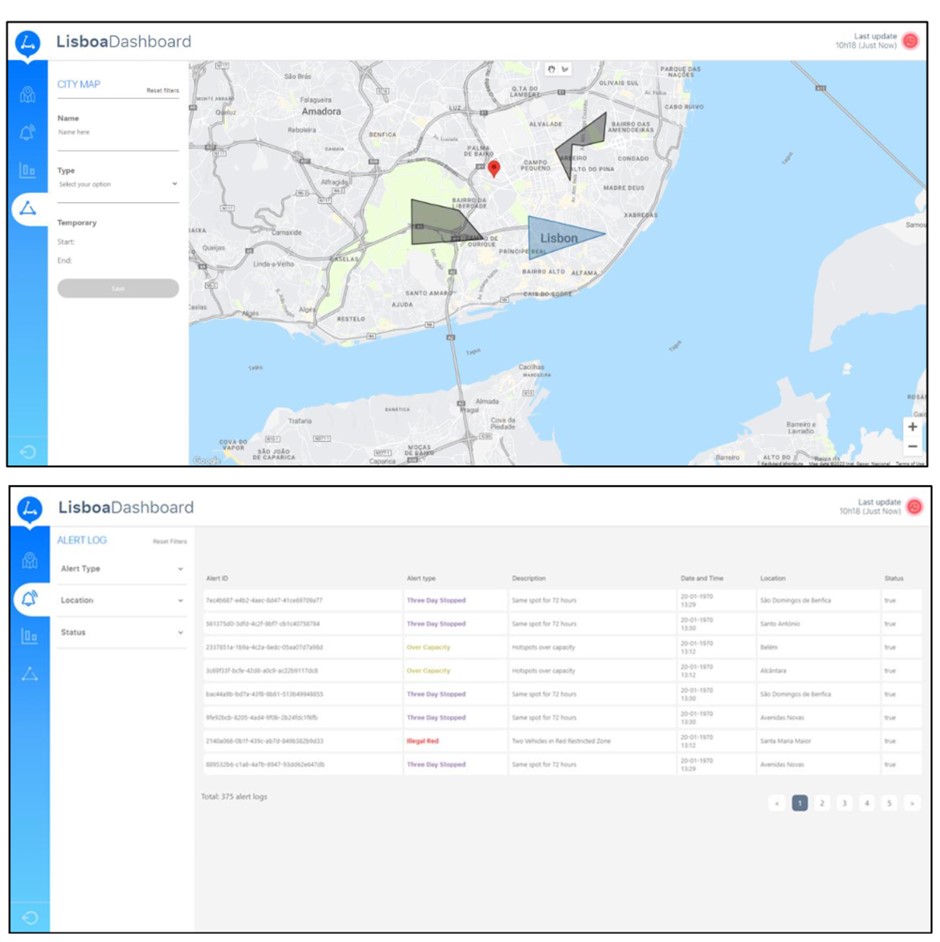The image size is (940, 942).
Task: Expand the Location filter in Alert Log
Action: [x=120, y=601]
